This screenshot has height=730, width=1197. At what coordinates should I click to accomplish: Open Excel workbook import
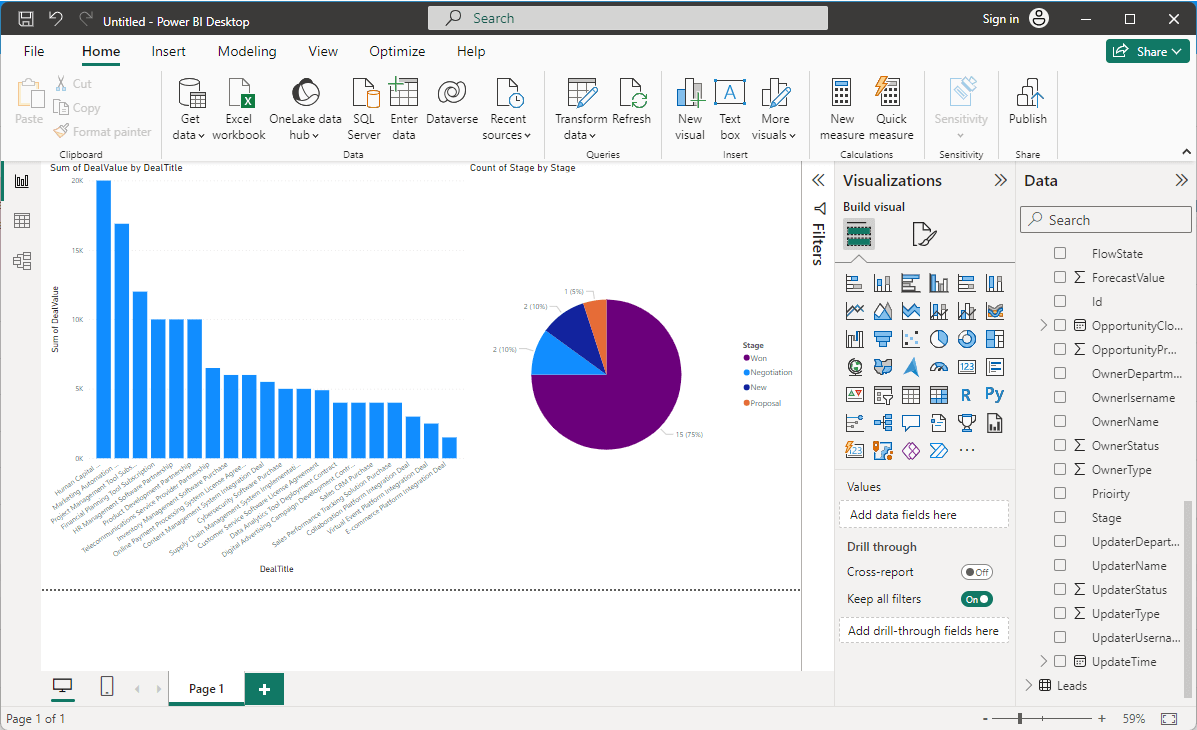(239, 95)
